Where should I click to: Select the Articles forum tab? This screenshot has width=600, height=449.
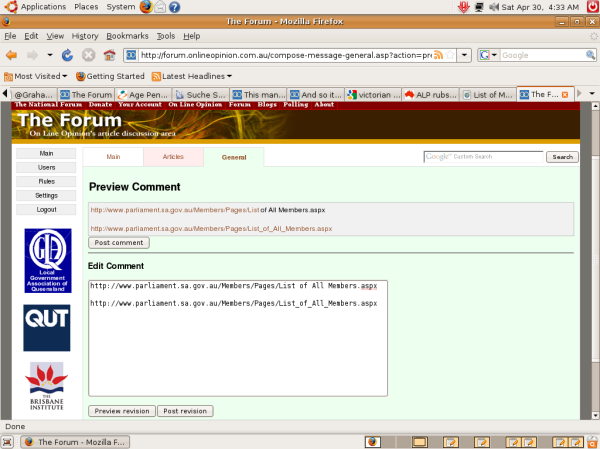[x=173, y=157]
